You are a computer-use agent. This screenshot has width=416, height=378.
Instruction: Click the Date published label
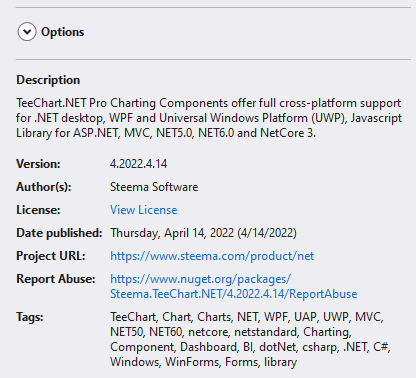[x=59, y=233]
